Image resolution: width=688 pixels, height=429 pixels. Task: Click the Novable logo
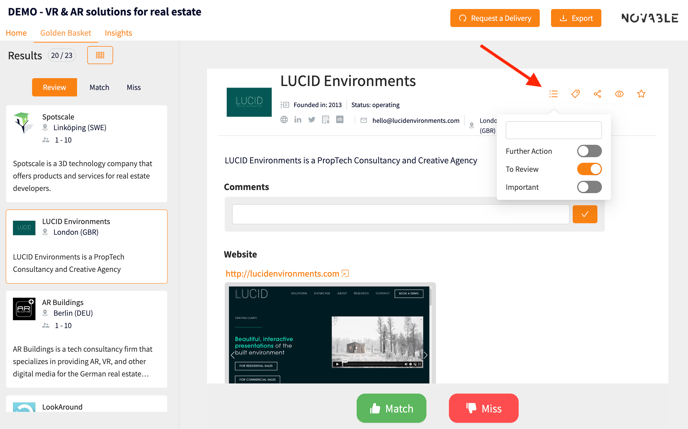coord(650,18)
